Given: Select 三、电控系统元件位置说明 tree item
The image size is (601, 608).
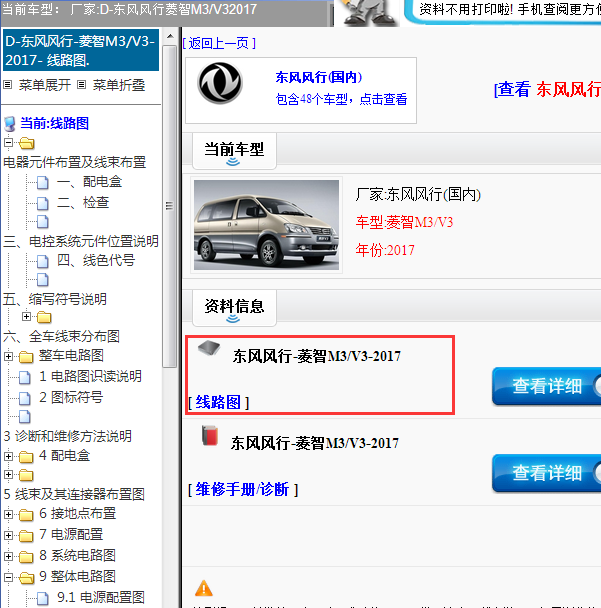Looking at the screenshot, I should (x=81, y=241).
